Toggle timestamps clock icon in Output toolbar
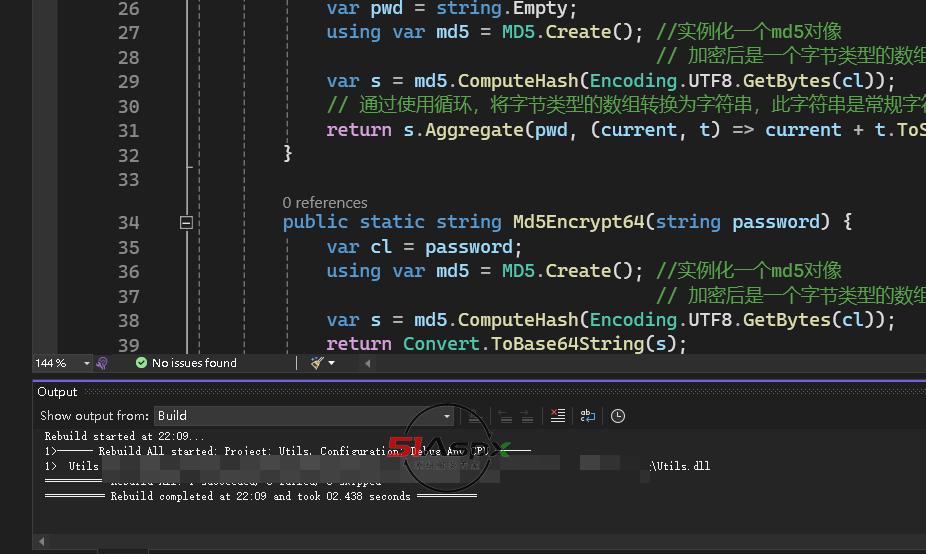926x554 pixels. pyautogui.click(x=618, y=416)
